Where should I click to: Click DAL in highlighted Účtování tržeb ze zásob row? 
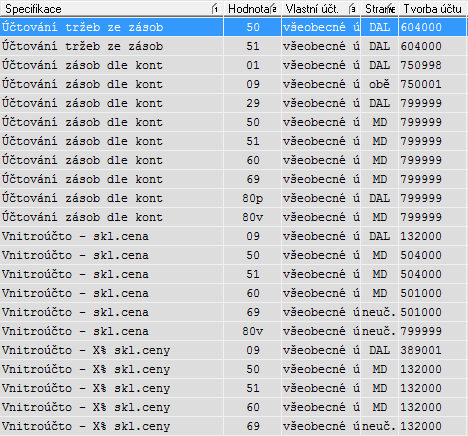(380, 27)
